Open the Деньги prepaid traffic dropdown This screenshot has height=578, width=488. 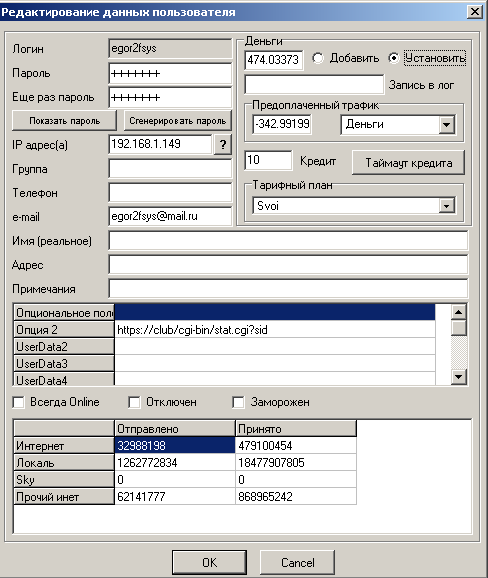pyautogui.click(x=446, y=125)
